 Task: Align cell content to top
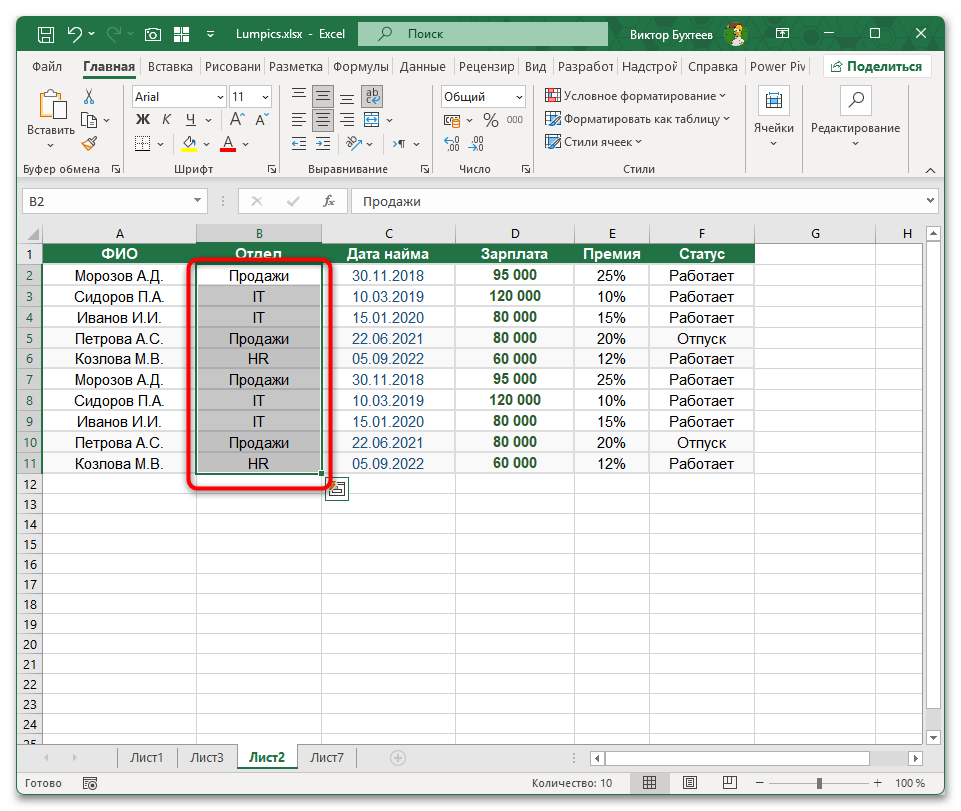pyautogui.click(x=298, y=96)
